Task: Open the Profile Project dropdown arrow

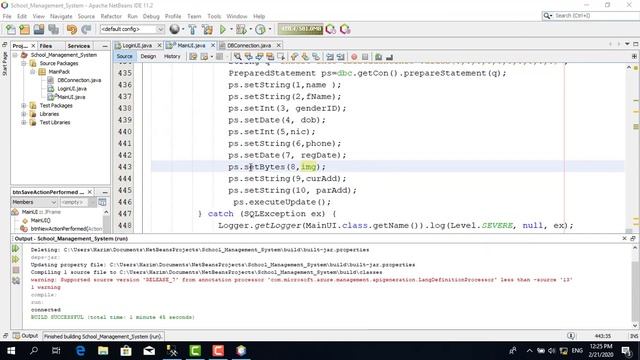Action: (269, 29)
